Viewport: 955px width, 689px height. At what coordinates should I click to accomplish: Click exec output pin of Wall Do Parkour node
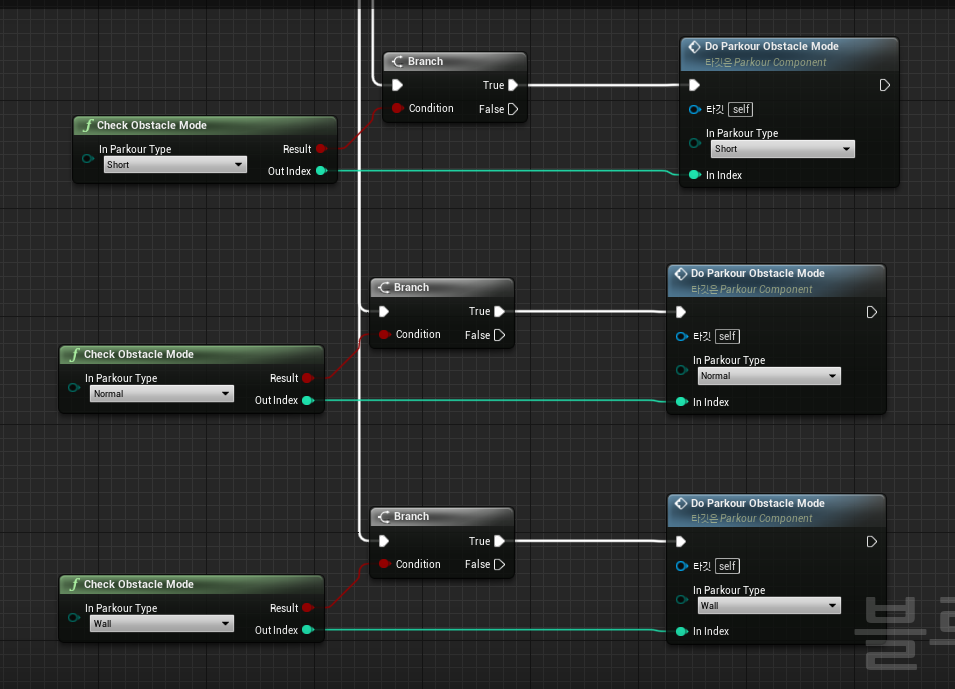872,542
